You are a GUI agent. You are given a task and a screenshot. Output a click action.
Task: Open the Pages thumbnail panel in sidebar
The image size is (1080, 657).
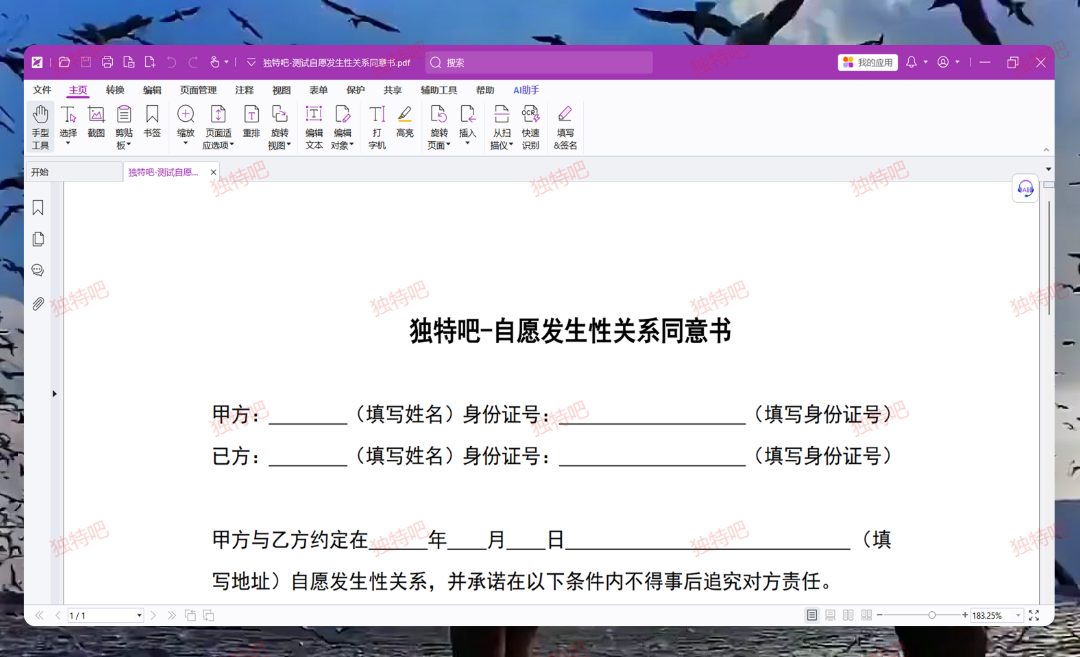(38, 239)
